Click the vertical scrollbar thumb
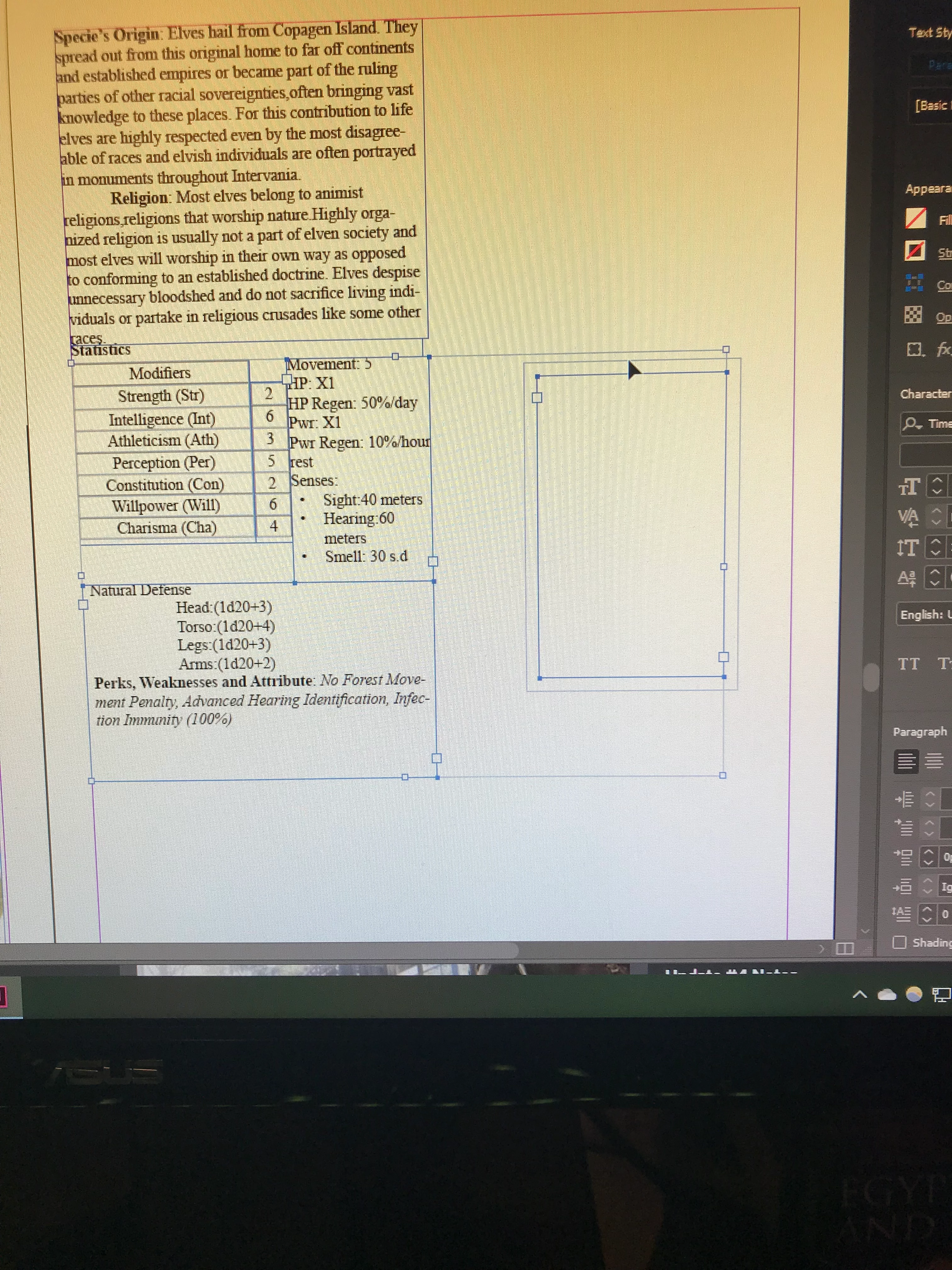Viewport: 952px width, 1270px height. pos(871,678)
